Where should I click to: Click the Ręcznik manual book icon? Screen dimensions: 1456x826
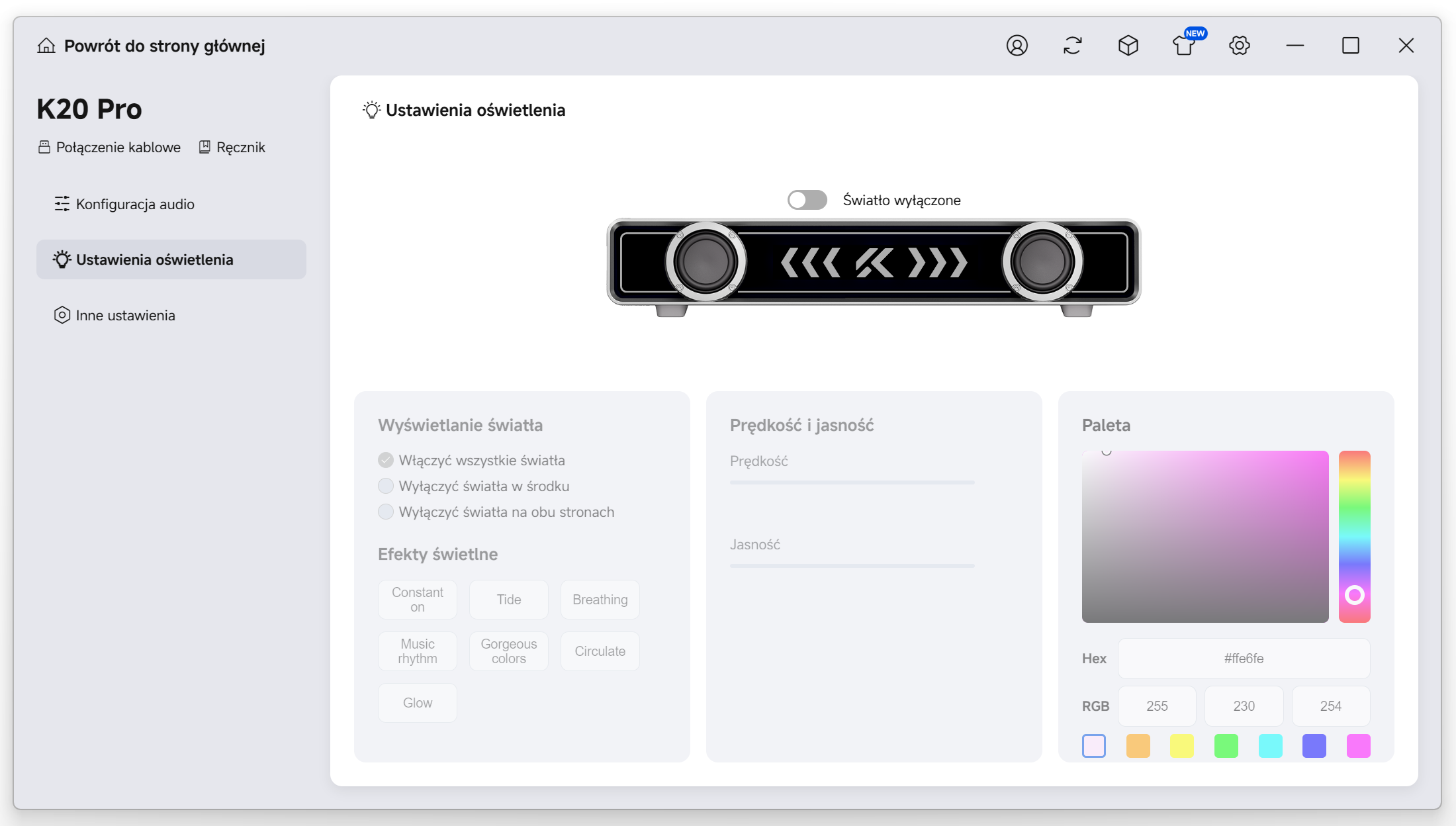point(205,147)
